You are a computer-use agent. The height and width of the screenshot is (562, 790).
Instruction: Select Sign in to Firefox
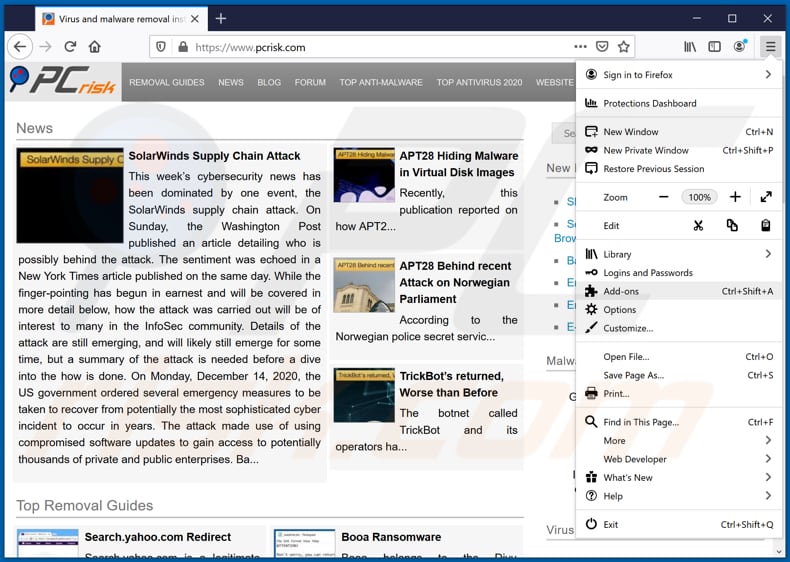[x=678, y=75]
